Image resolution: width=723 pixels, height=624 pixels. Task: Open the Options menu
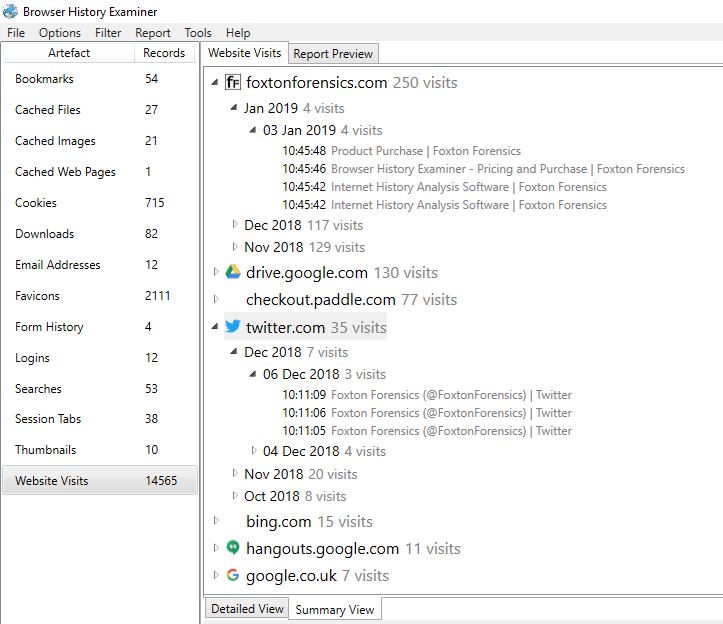(60, 33)
